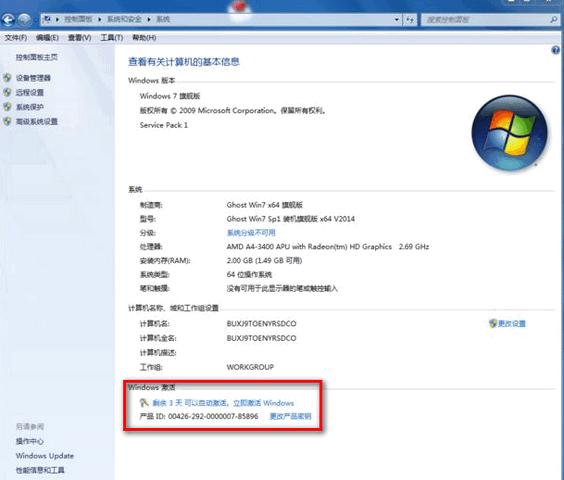564x480 pixels.
Task: Open the 帮助(H) menu
Action: pyautogui.click(x=144, y=38)
